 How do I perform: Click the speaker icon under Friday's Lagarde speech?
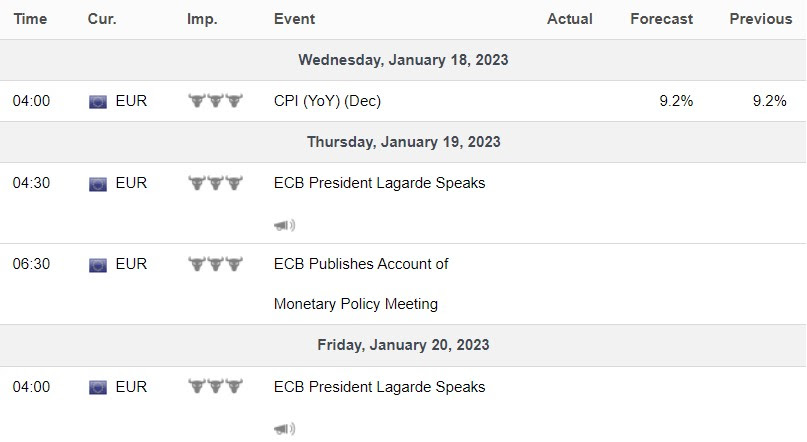284,429
